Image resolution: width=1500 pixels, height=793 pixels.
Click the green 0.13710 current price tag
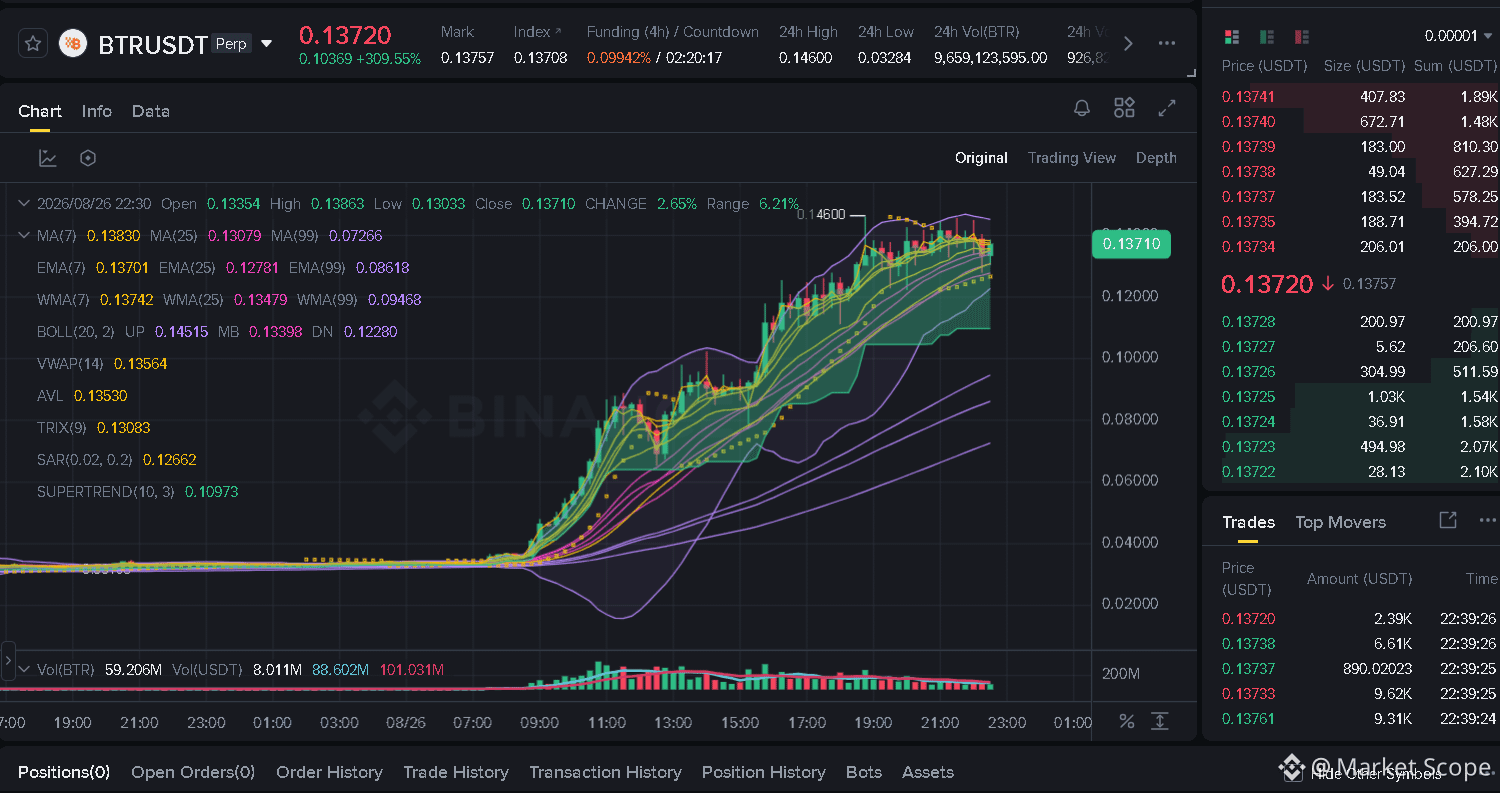(1131, 244)
